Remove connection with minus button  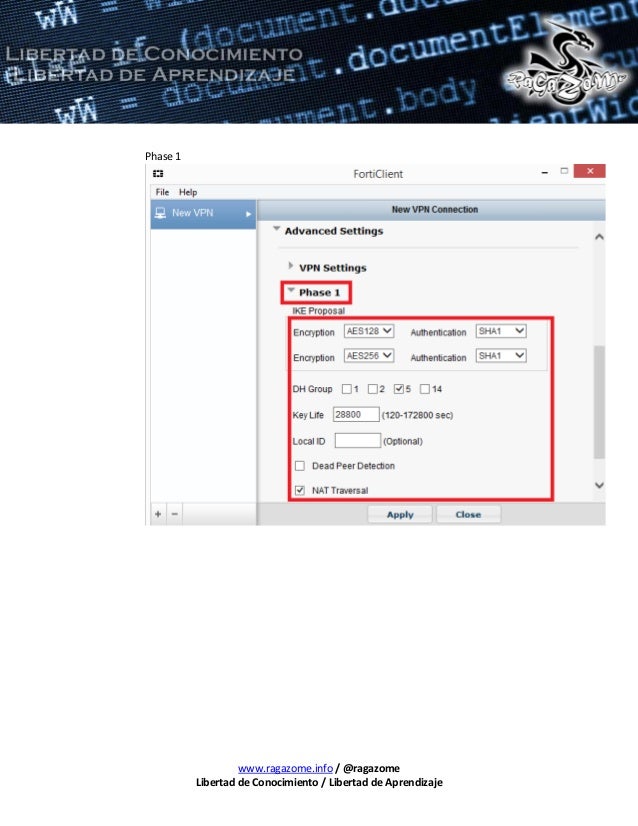coord(175,514)
